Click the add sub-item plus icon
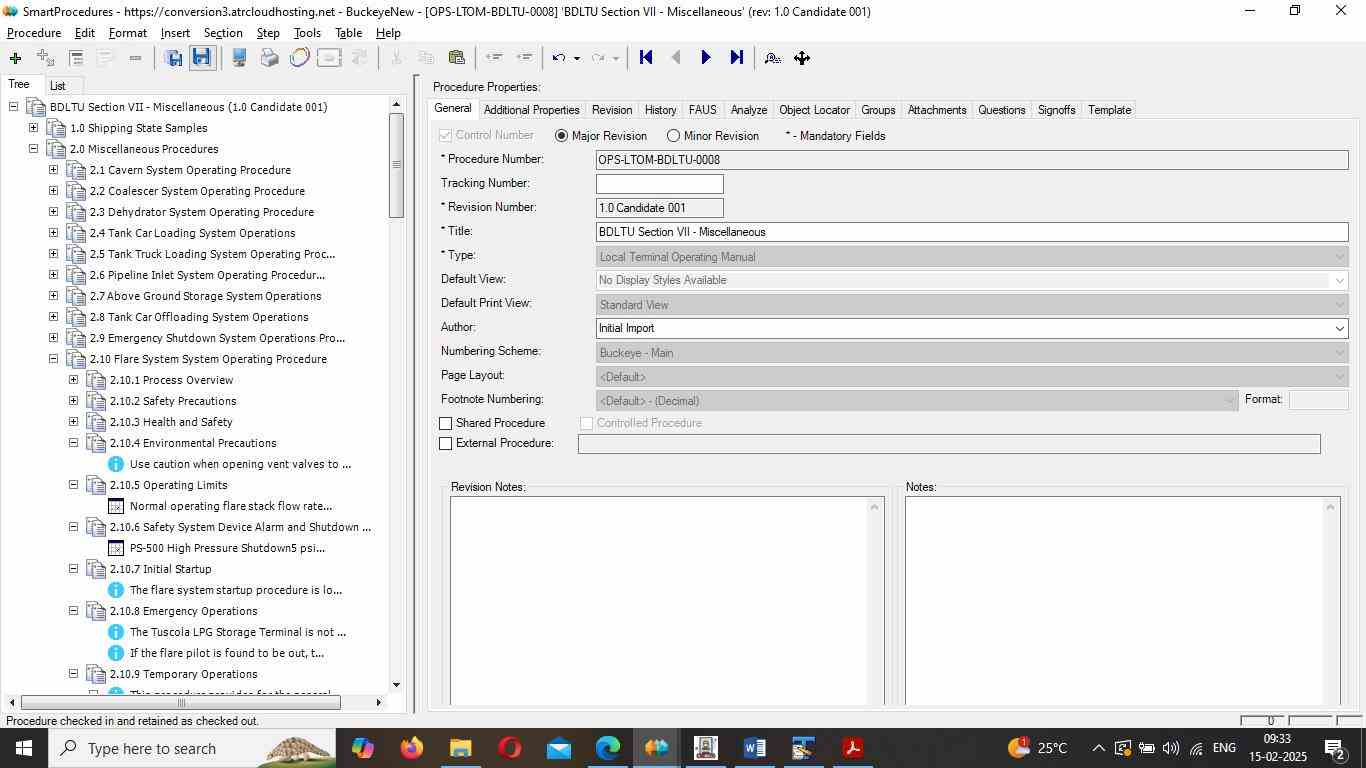This screenshot has height=768, width=1366. pos(45,58)
